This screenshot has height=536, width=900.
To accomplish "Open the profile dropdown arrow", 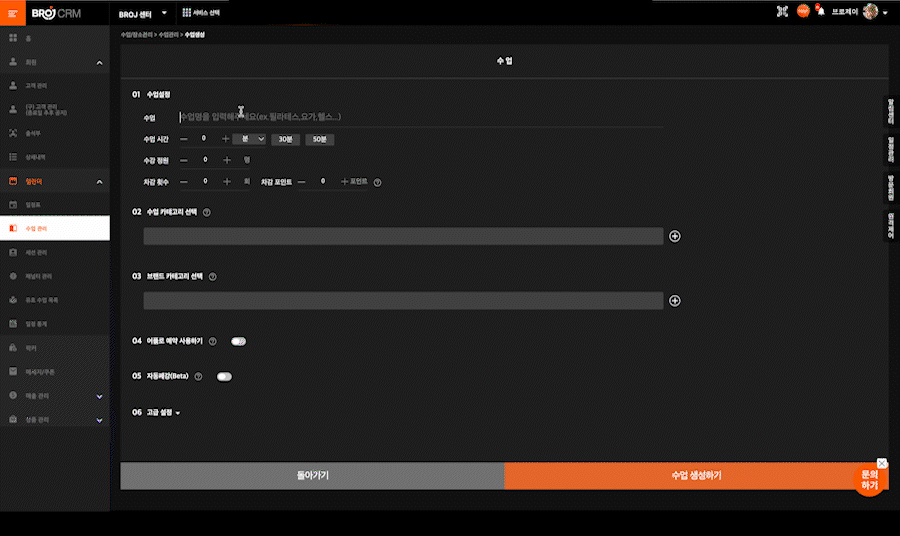I will [885, 13].
